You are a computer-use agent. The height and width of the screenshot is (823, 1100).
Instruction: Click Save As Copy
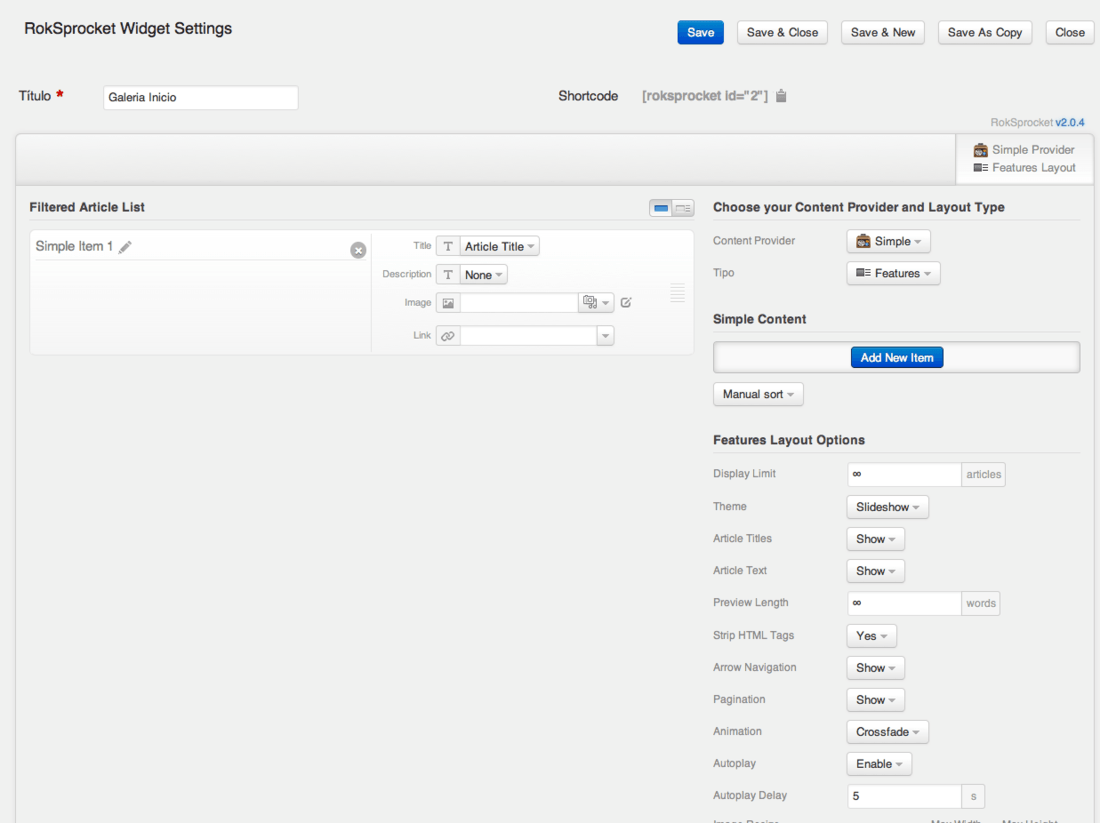985,33
